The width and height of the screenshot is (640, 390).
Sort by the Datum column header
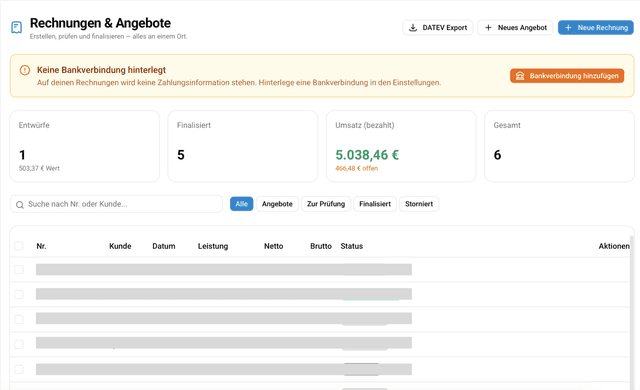tap(164, 246)
